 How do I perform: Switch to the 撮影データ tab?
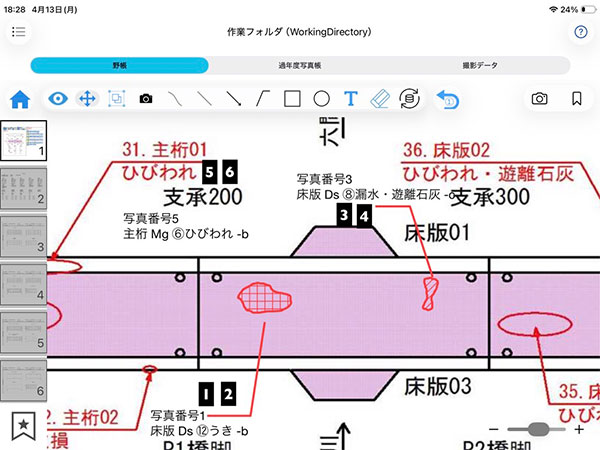coord(480,65)
